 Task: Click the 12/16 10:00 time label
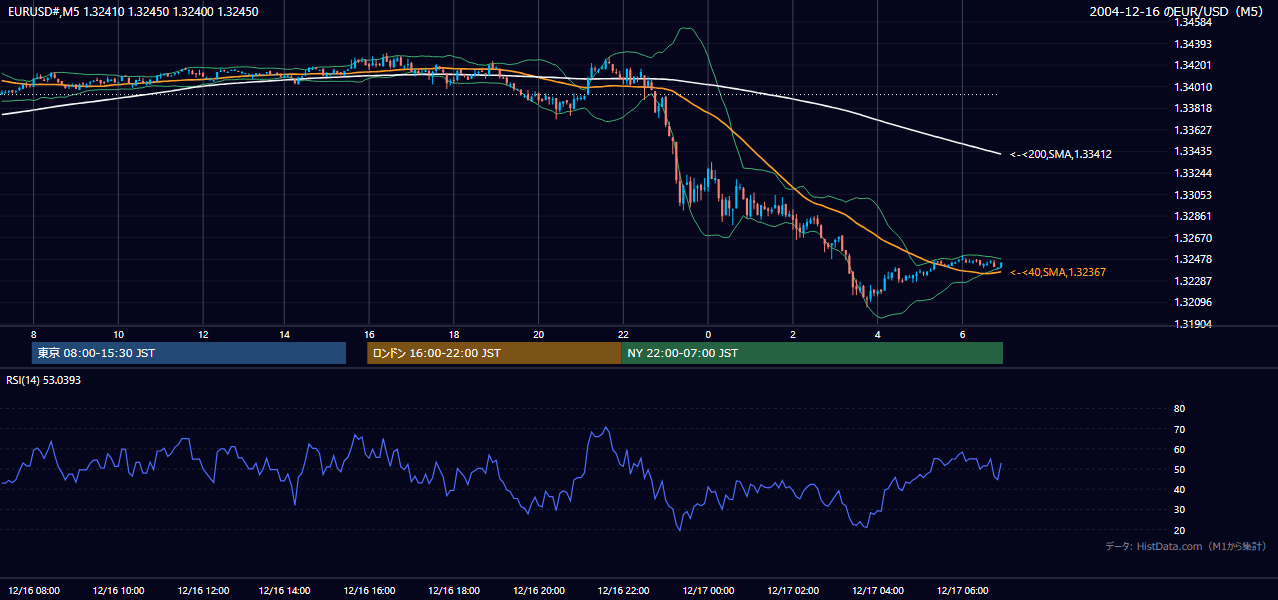click(x=118, y=590)
